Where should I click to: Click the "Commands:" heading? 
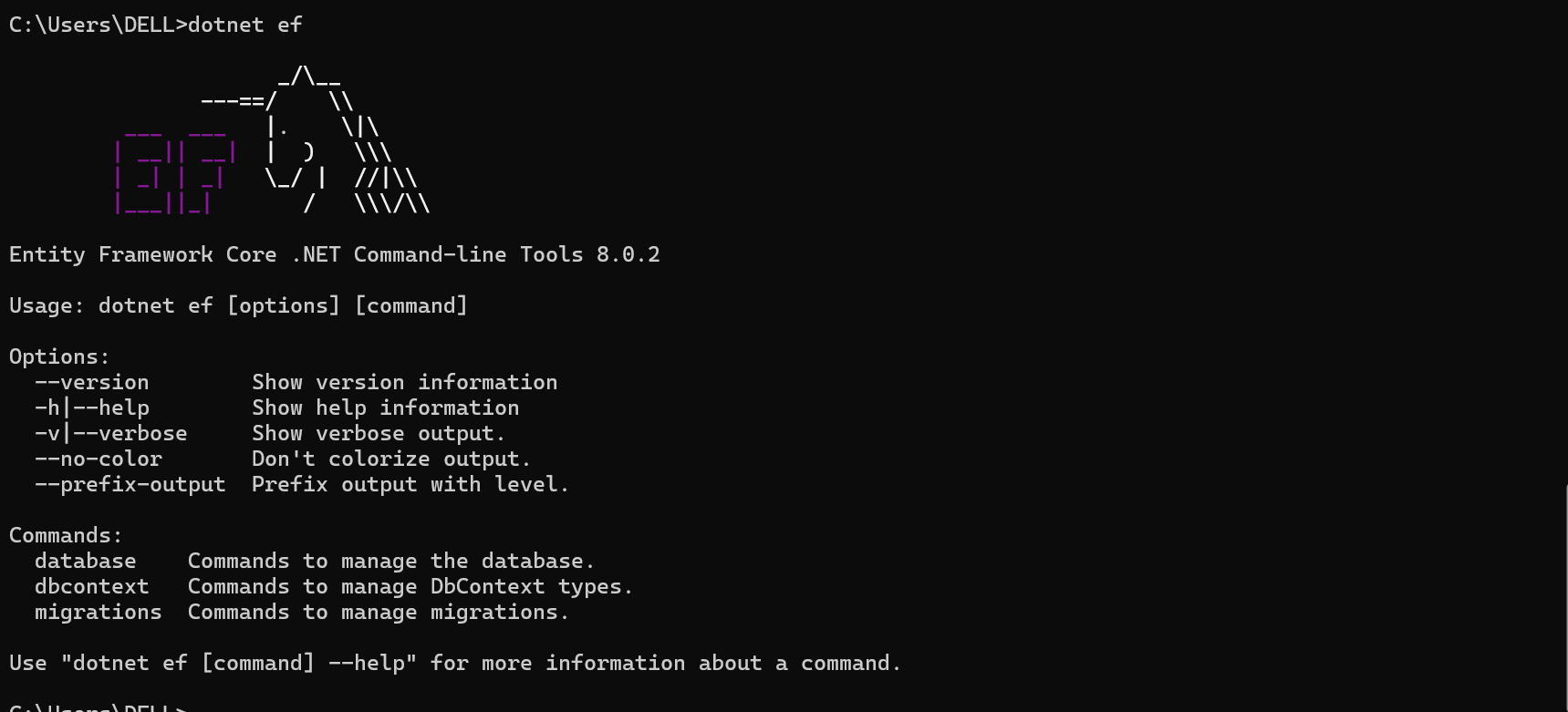tap(66, 535)
